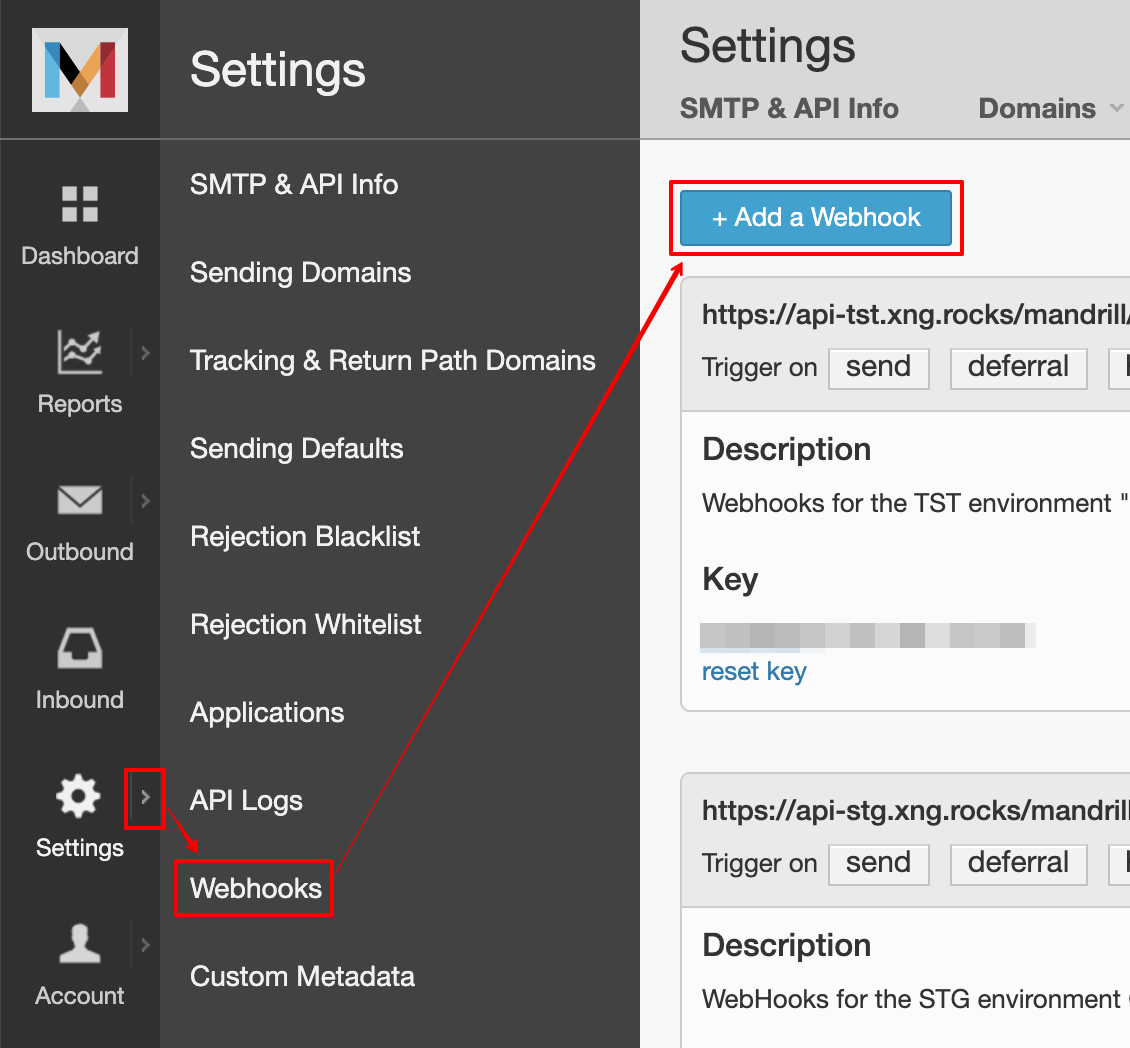Click the api-stg.xng.rocks webhook URL
1130x1048 pixels.
pyautogui.click(x=915, y=810)
